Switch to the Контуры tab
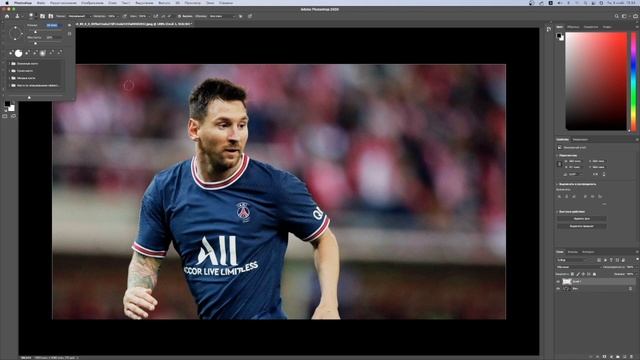 coord(588,252)
